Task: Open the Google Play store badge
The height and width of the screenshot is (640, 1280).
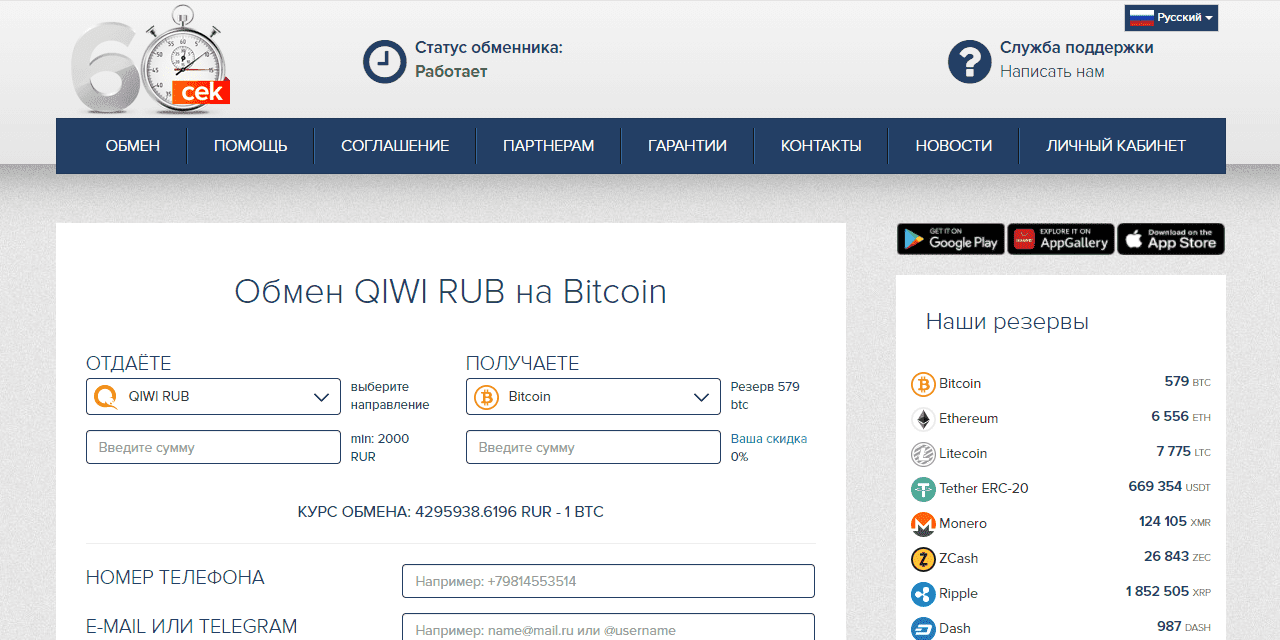Action: [x=950, y=239]
